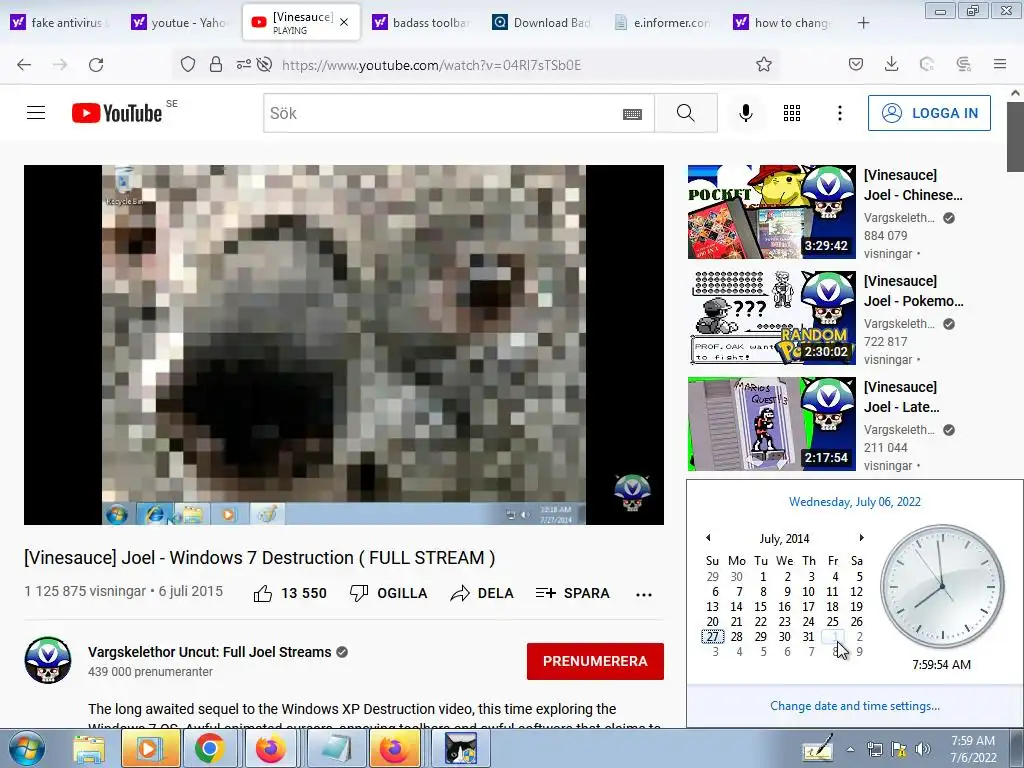Click the magnifier search button
This screenshot has height=768, width=1024.
(686, 113)
